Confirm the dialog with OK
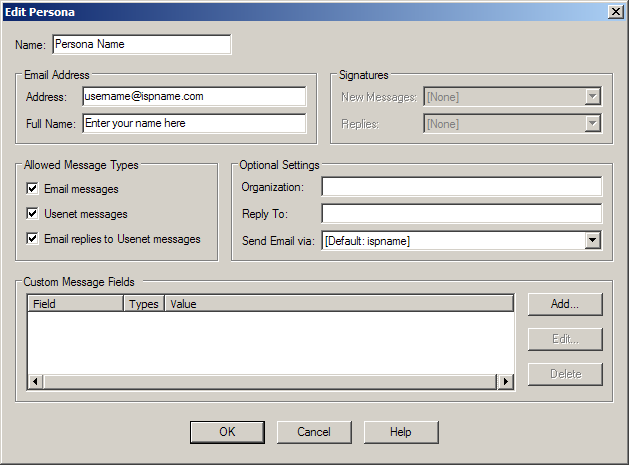This screenshot has height=465, width=629. [x=227, y=432]
